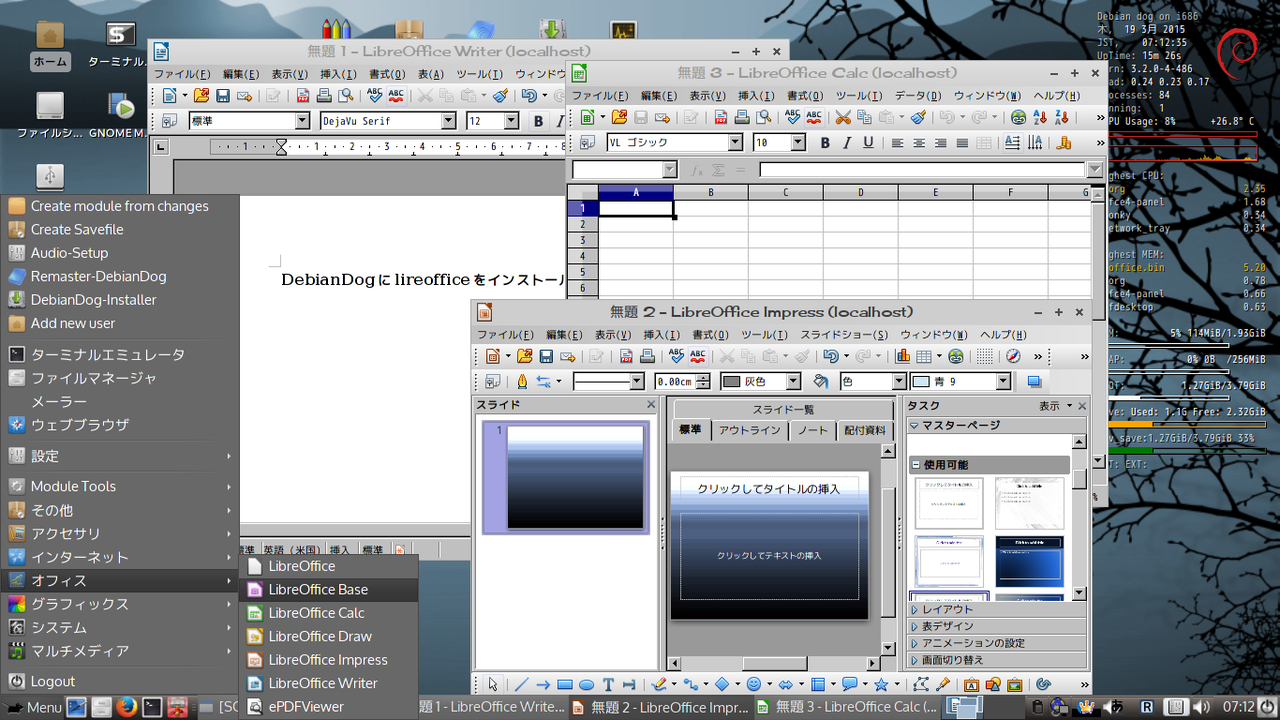Click Format paintbrush icon in Writer toolbar

(501, 96)
